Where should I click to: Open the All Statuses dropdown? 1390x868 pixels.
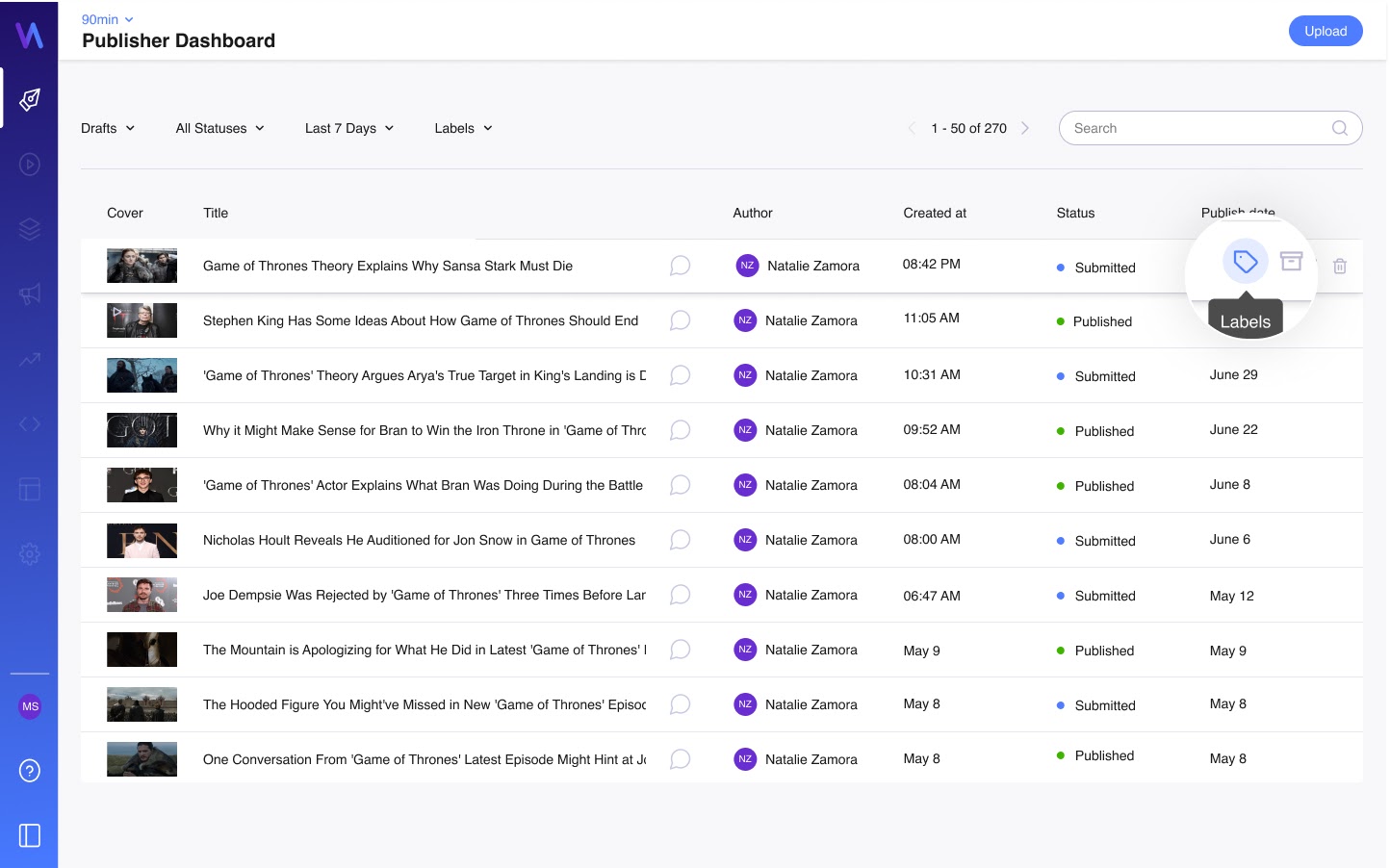point(219,128)
